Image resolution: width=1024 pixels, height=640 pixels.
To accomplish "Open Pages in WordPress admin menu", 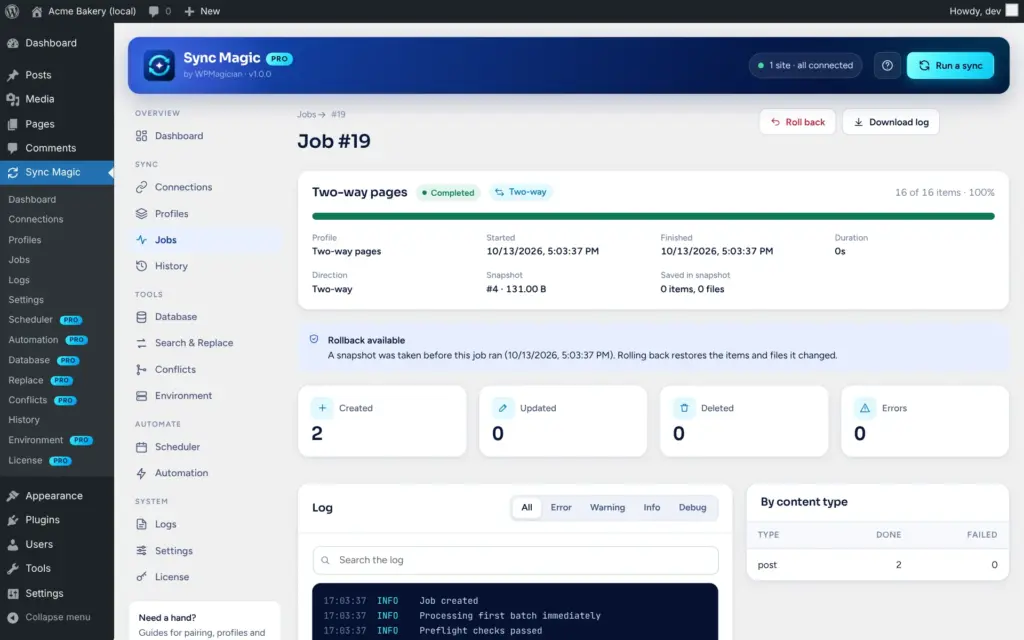I will click(x=57, y=124).
